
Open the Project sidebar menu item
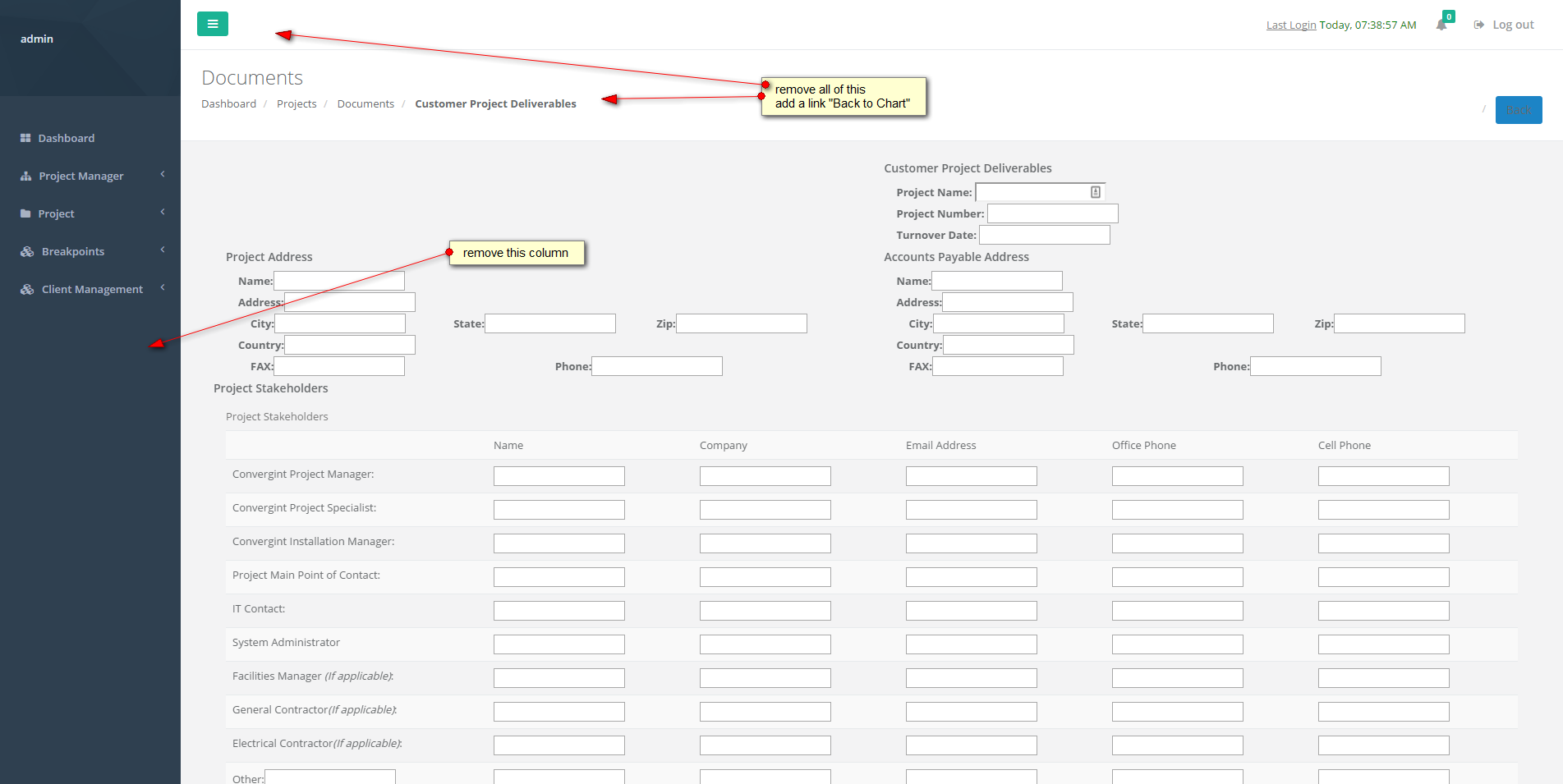tap(56, 213)
